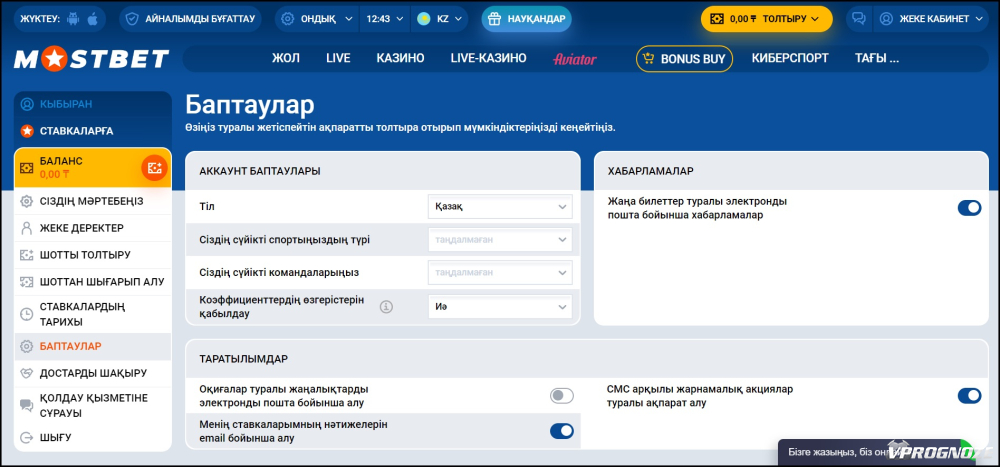Click the user icon beside Қыбыран
This screenshot has height=467, width=1000.
pyautogui.click(x=27, y=104)
